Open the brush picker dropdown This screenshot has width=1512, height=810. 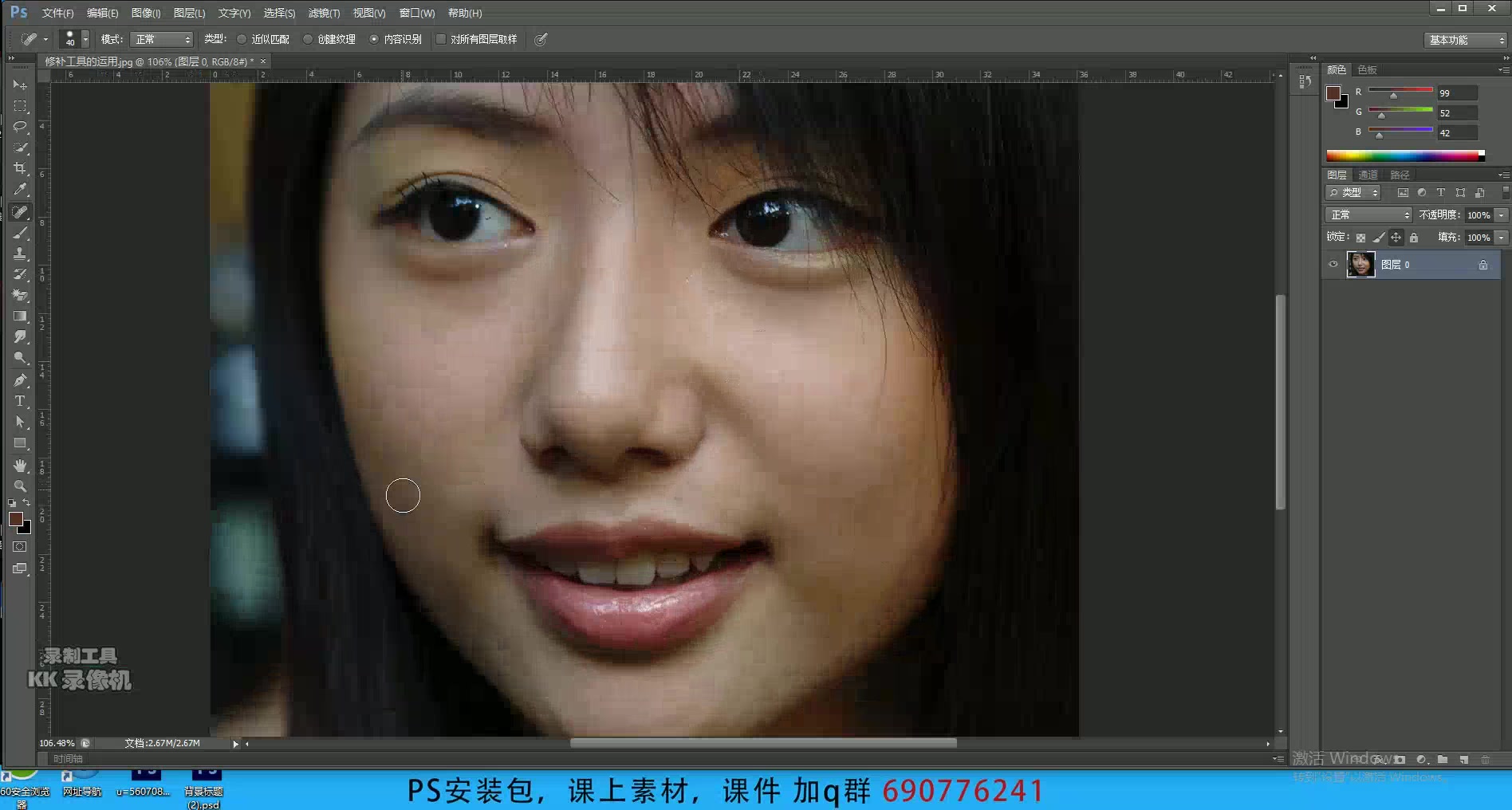click(x=85, y=39)
